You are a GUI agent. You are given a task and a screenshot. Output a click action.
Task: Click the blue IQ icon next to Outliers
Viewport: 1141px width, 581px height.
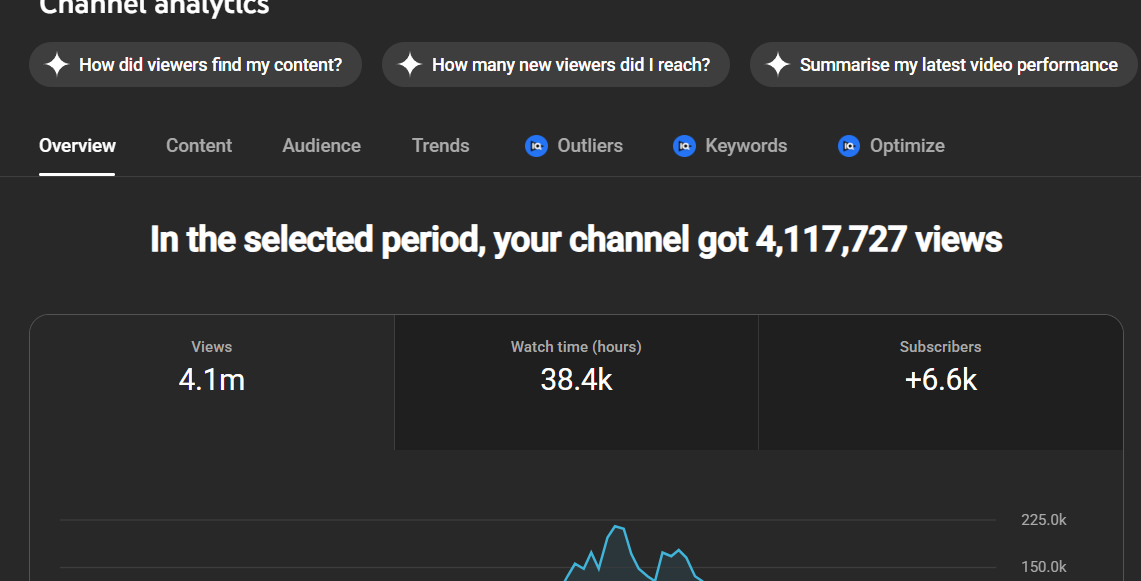pyautogui.click(x=536, y=146)
